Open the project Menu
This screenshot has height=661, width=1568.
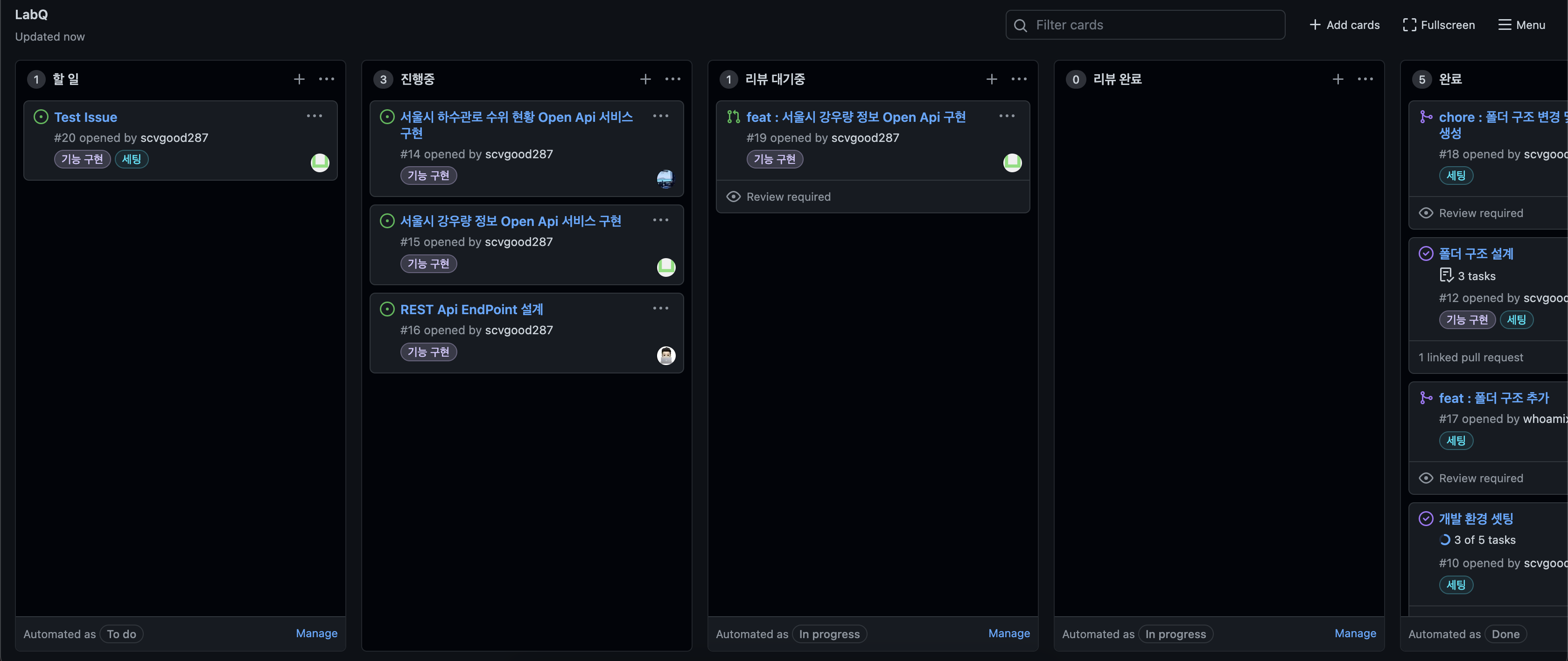click(1522, 25)
